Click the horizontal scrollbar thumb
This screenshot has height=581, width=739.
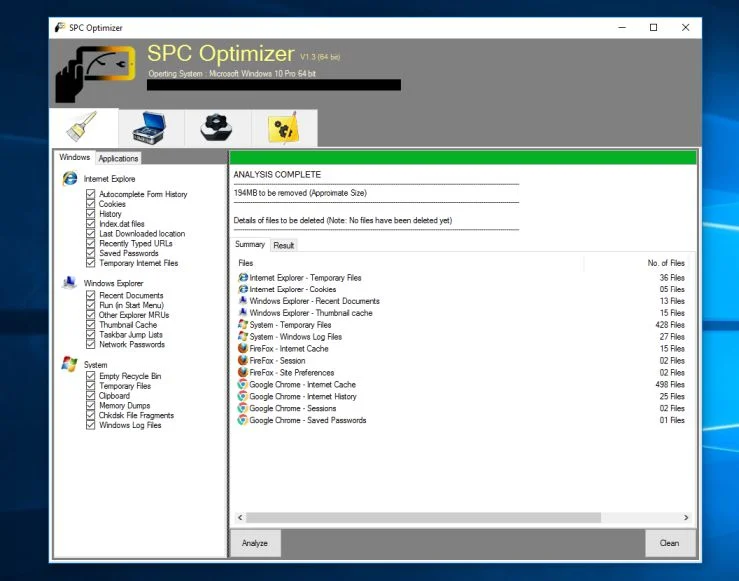point(423,517)
